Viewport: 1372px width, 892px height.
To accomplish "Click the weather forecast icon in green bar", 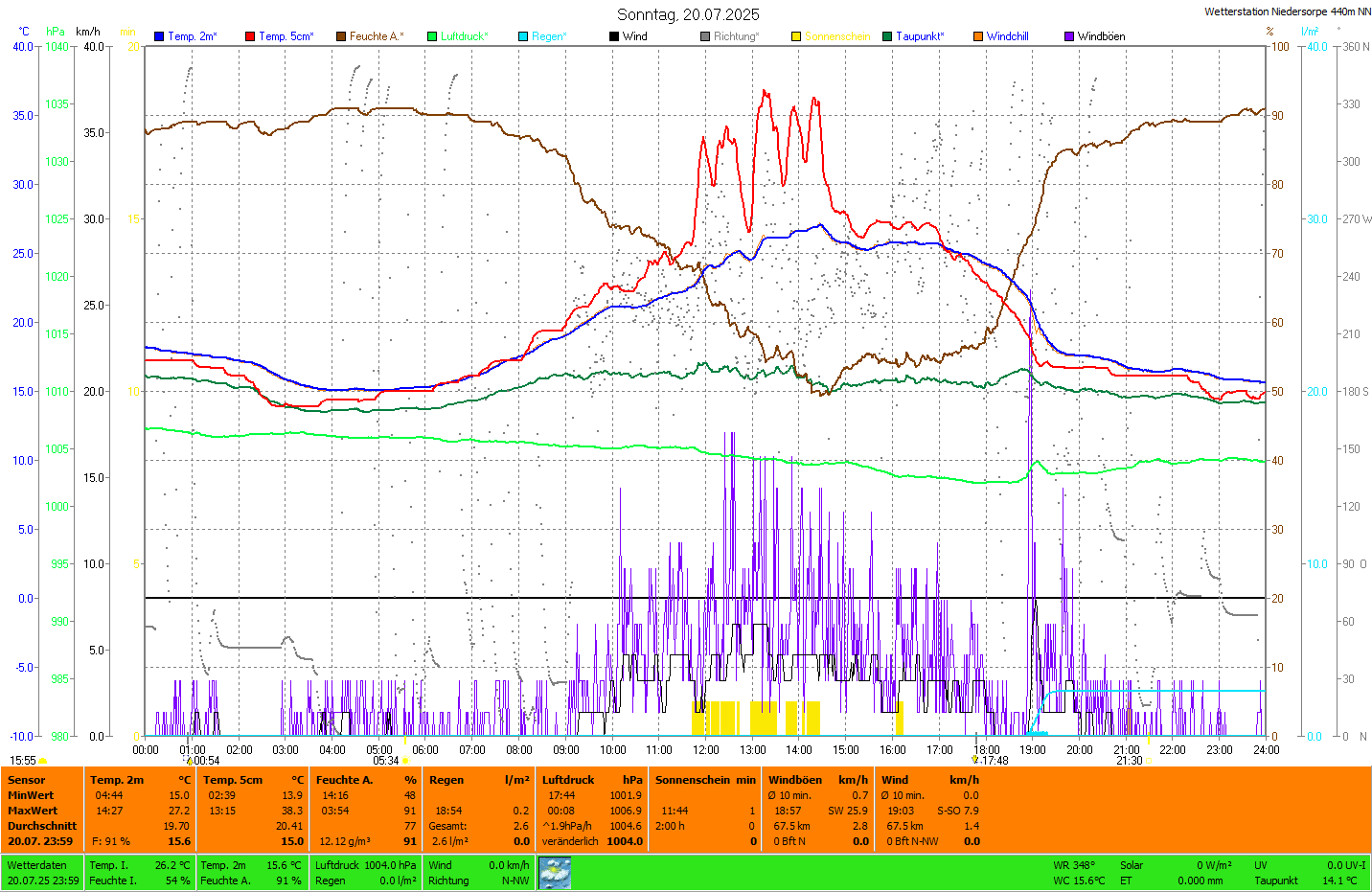I will [x=555, y=872].
